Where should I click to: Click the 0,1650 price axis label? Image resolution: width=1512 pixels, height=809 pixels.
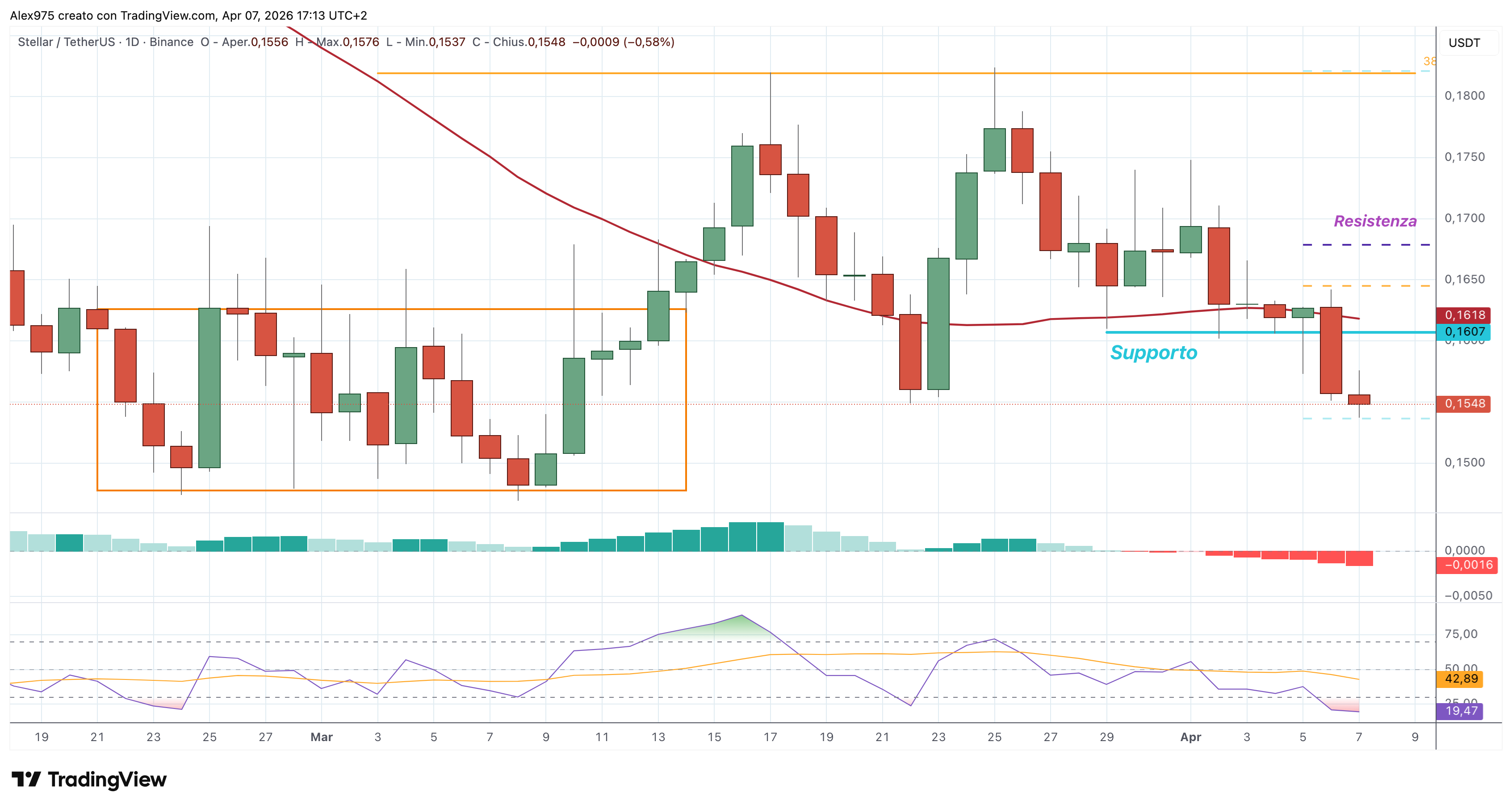[1465, 280]
